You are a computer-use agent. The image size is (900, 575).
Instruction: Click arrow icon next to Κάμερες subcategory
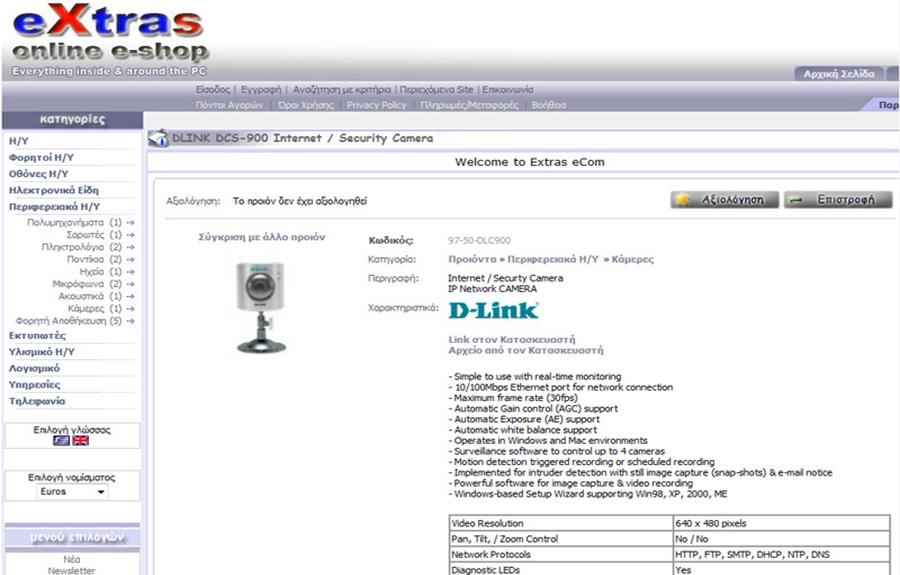[131, 309]
